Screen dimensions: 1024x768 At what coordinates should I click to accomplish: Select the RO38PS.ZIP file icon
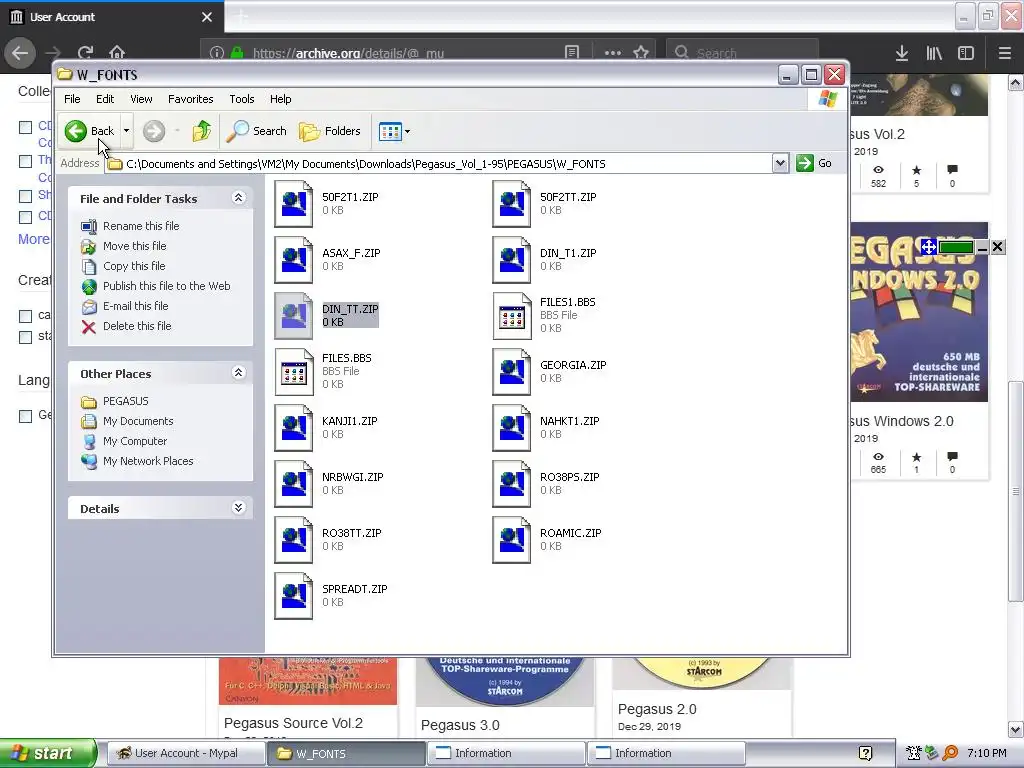click(x=511, y=485)
